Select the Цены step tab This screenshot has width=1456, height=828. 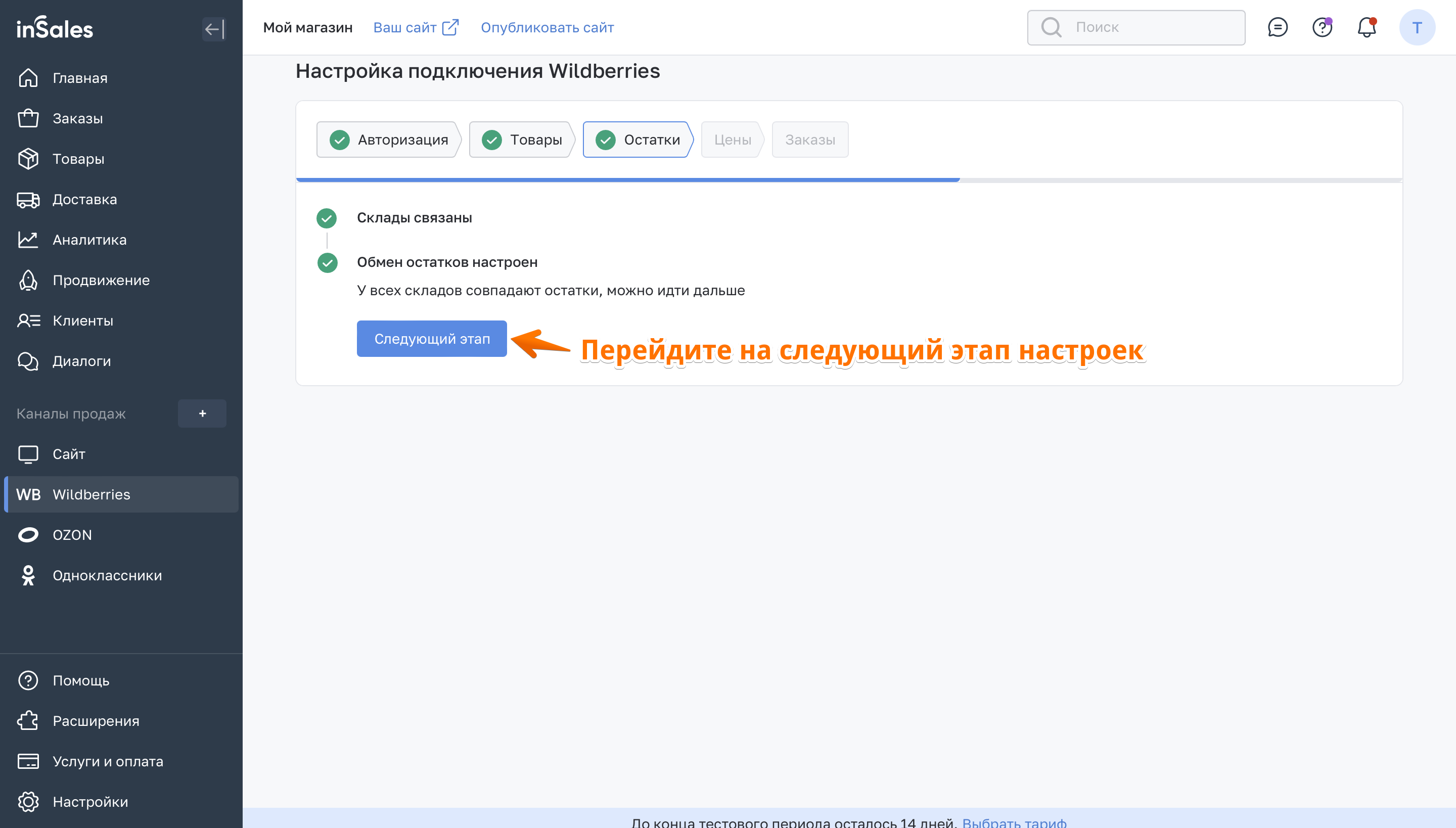tap(733, 140)
